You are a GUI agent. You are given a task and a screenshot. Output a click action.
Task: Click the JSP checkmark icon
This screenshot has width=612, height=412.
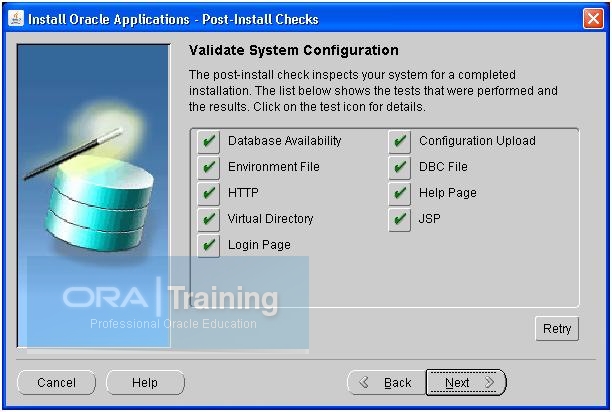400,219
